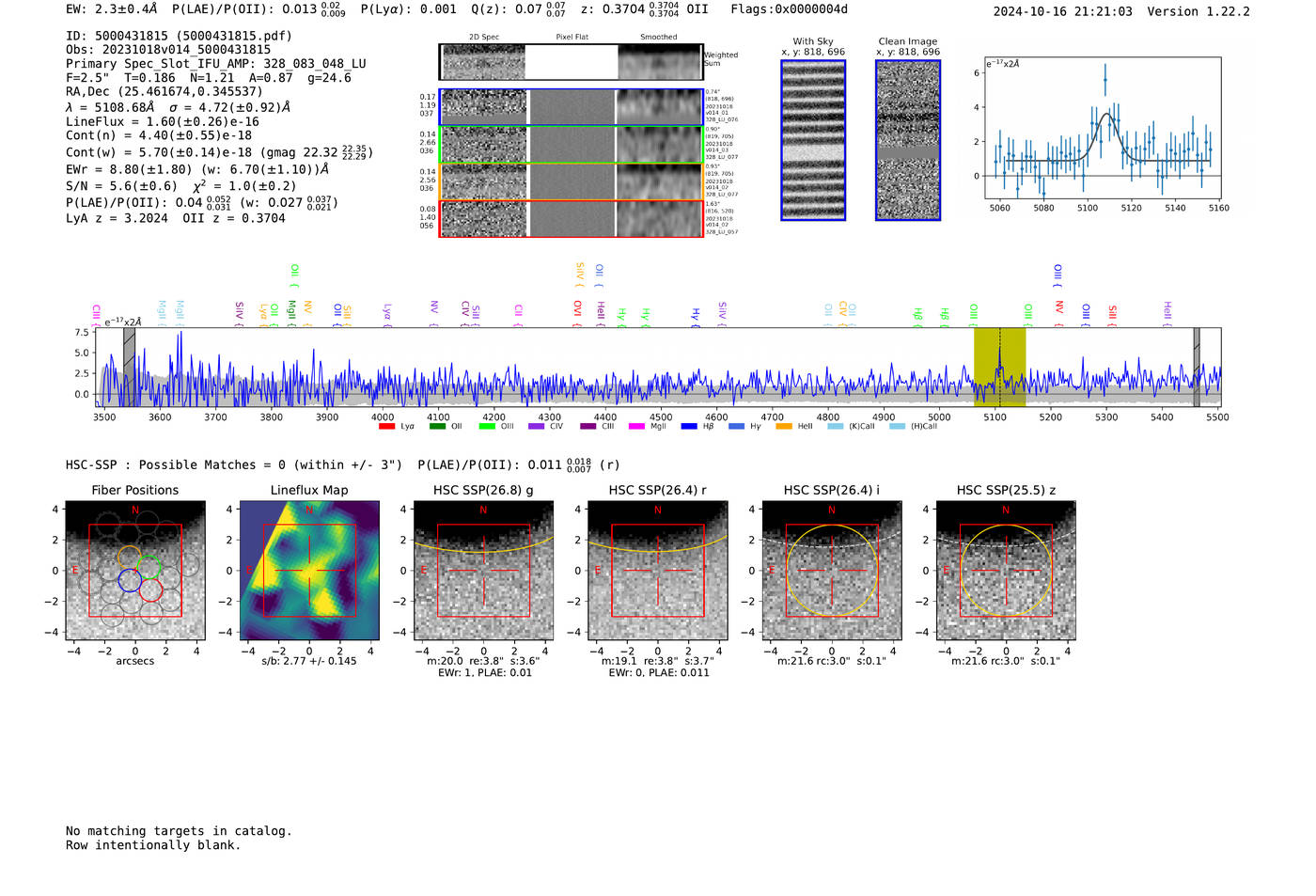The image size is (1316, 896).
Task: Click the 'P(Lyα): 0.001' header value
Action: pyautogui.click(x=409, y=9)
